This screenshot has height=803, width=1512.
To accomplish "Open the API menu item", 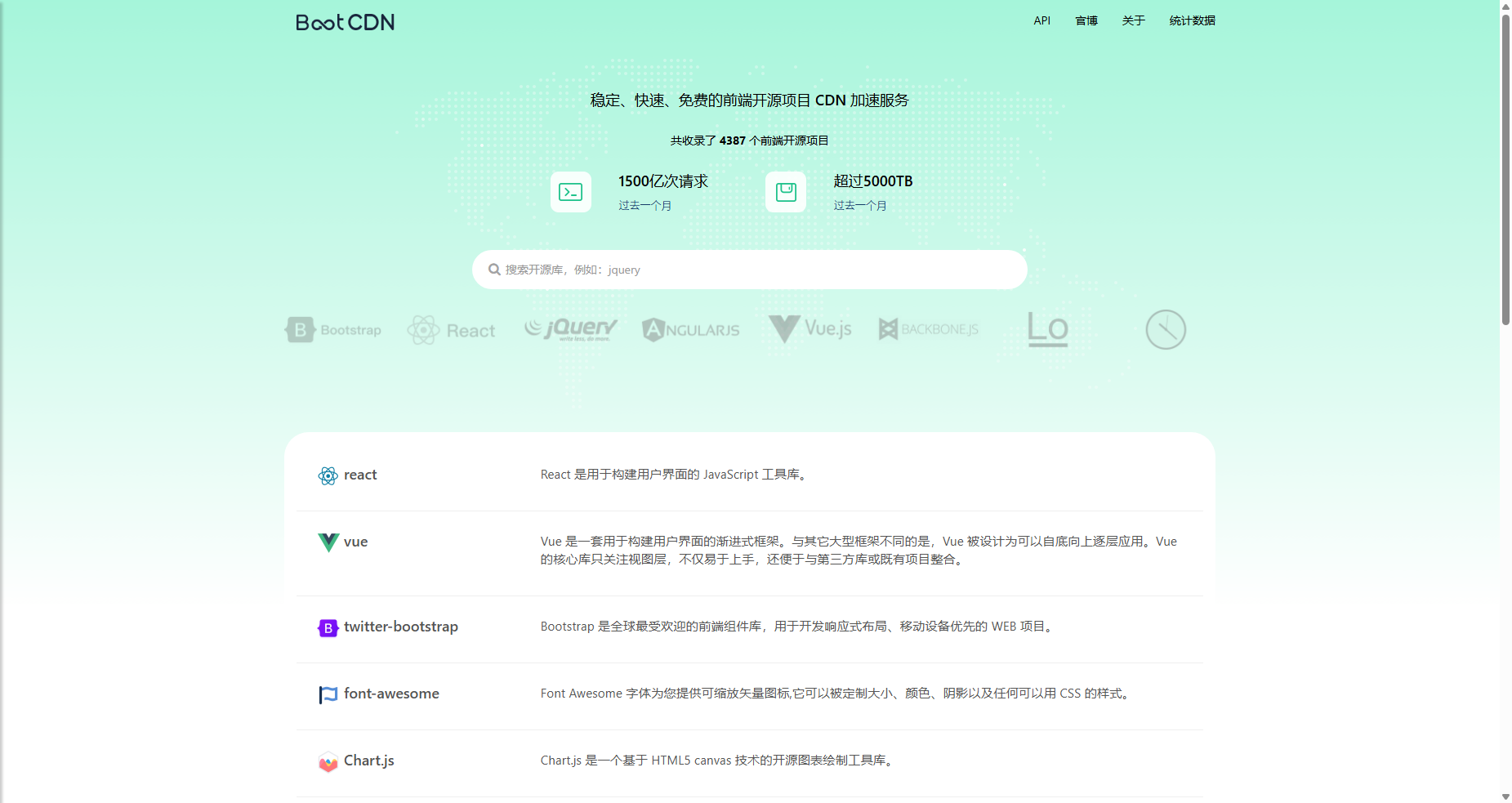I will pos(1042,20).
